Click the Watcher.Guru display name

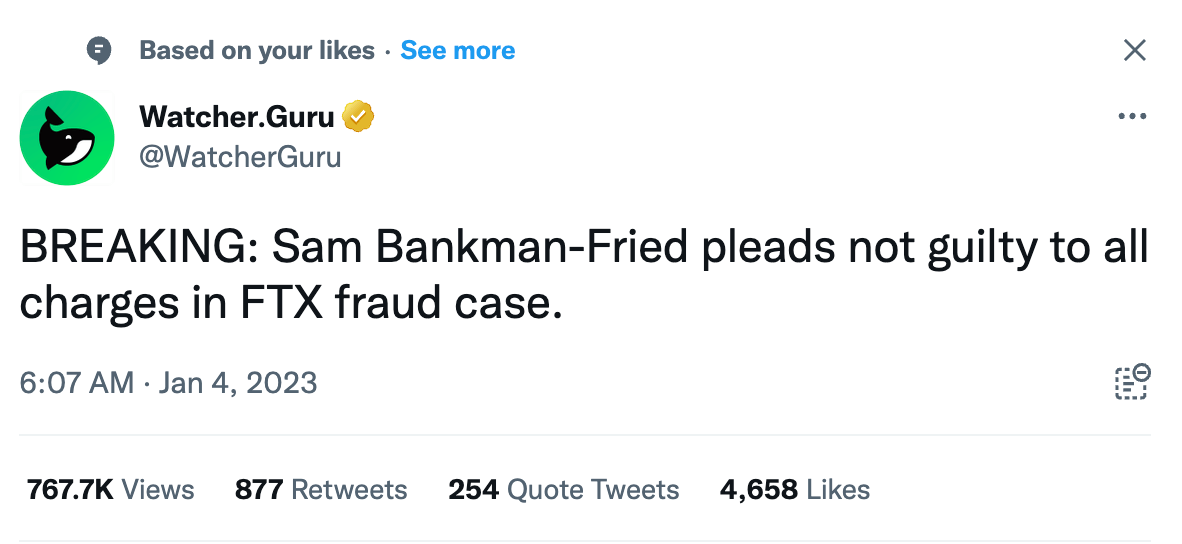237,117
